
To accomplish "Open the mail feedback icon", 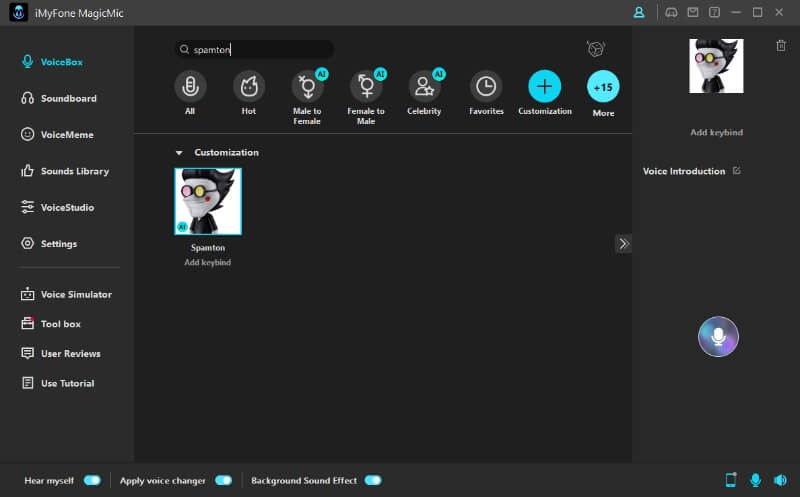I will 692,12.
